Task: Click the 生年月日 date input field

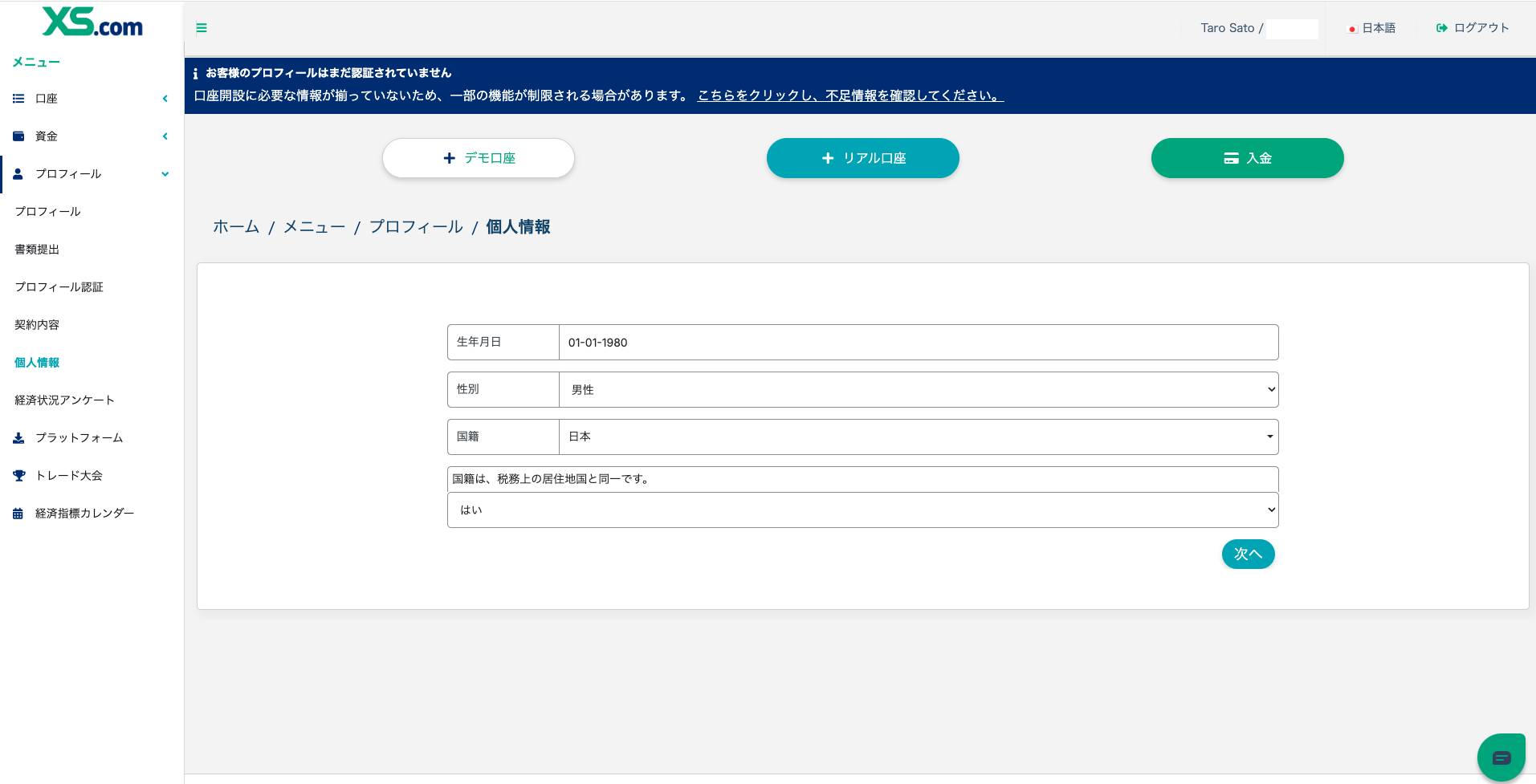Action: pyautogui.click(x=918, y=343)
